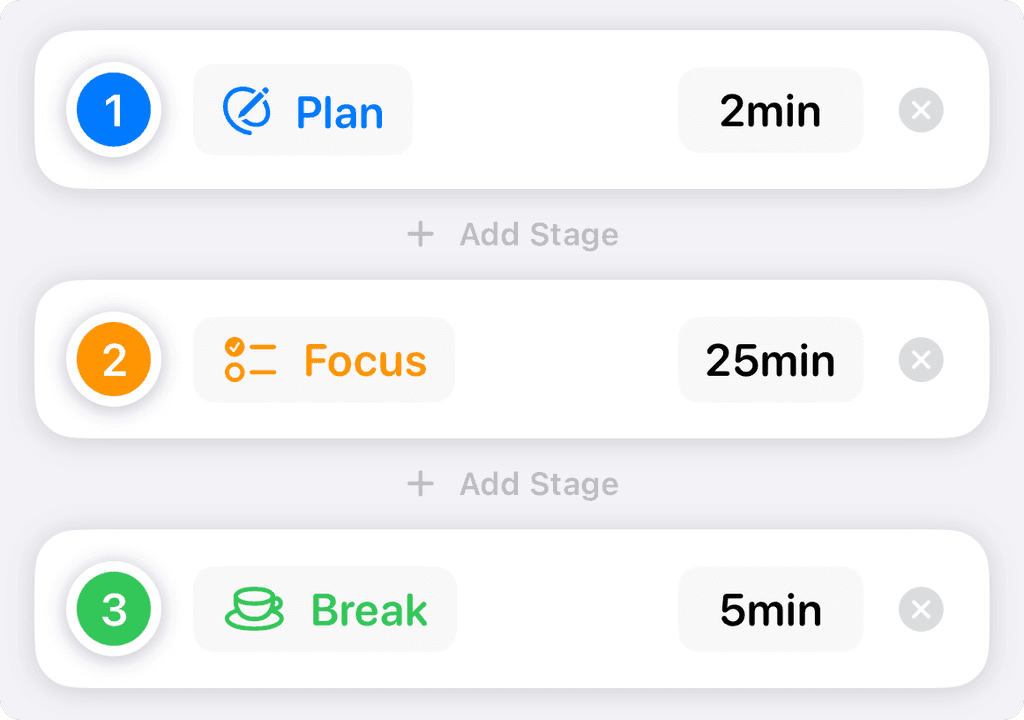Remove the Break stage with its X button
This screenshot has width=1024, height=720.
(x=921, y=609)
